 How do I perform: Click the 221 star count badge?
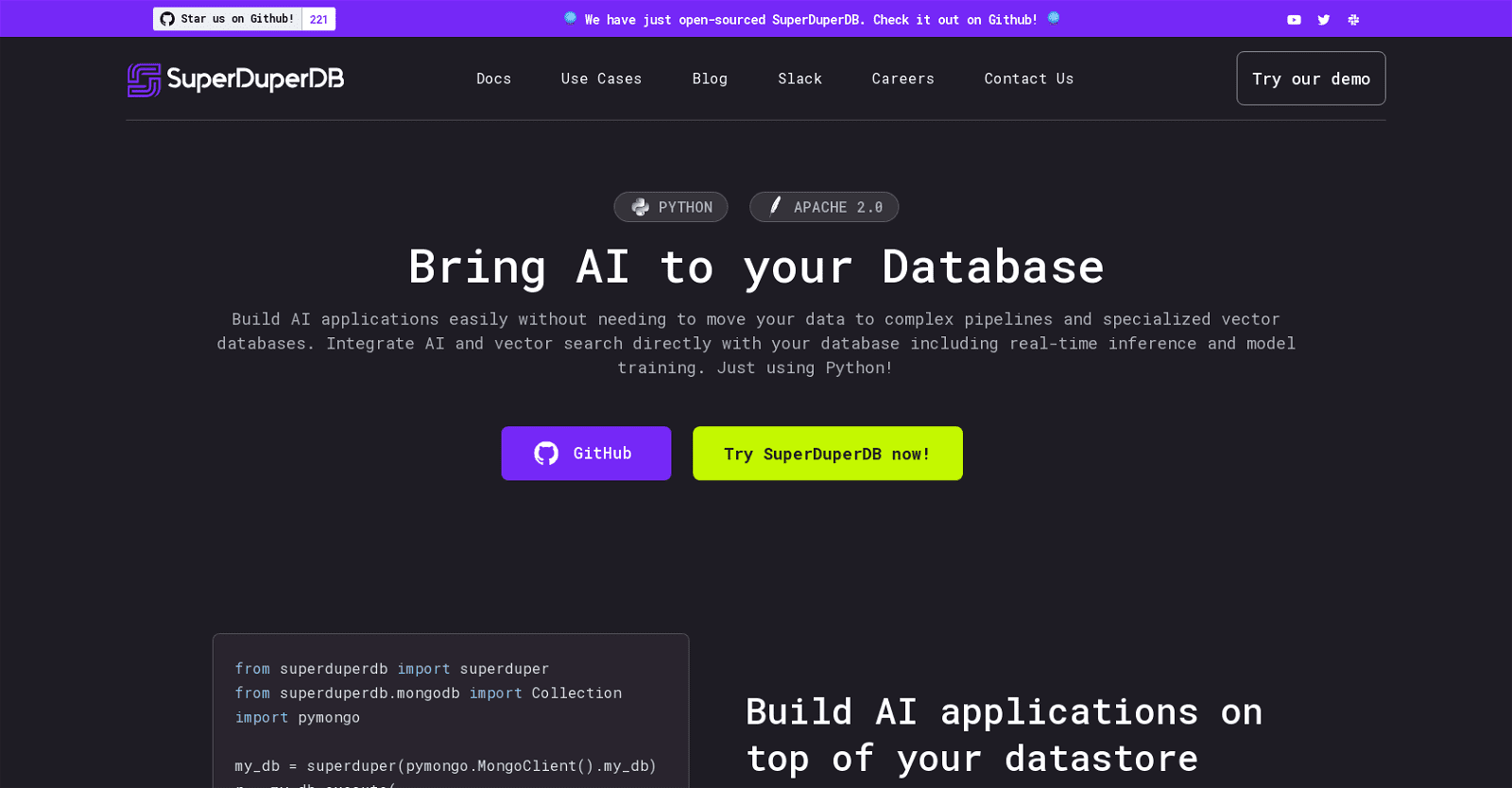[x=318, y=19]
